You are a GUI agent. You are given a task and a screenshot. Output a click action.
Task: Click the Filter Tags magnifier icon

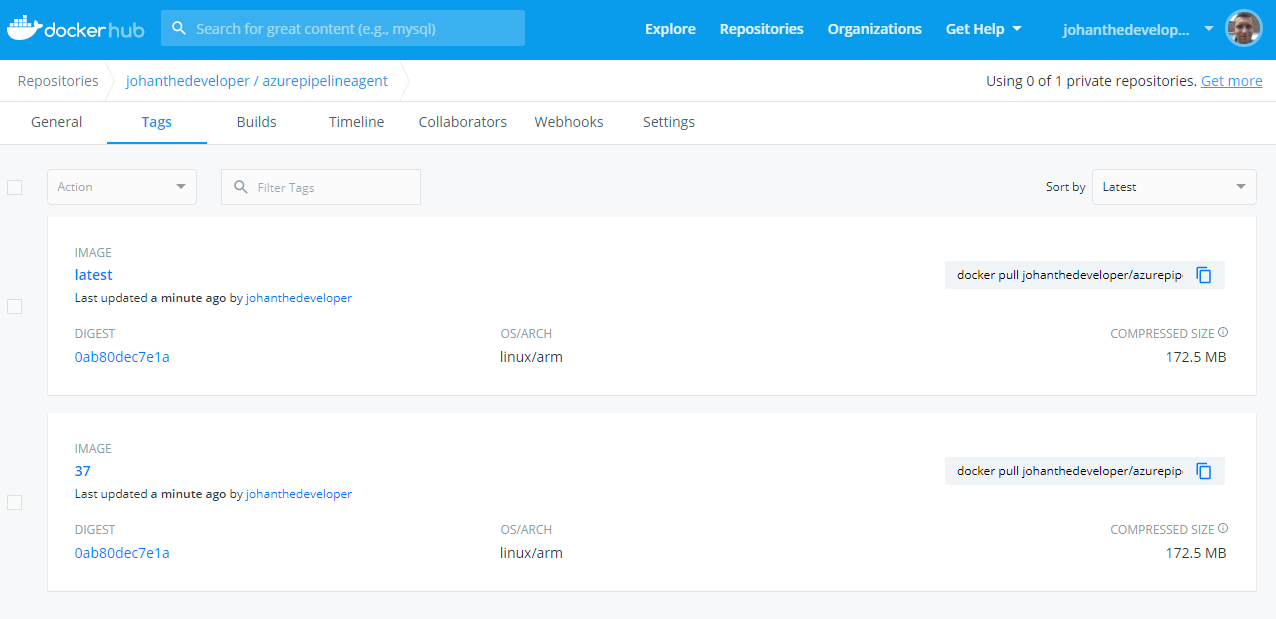[240, 187]
